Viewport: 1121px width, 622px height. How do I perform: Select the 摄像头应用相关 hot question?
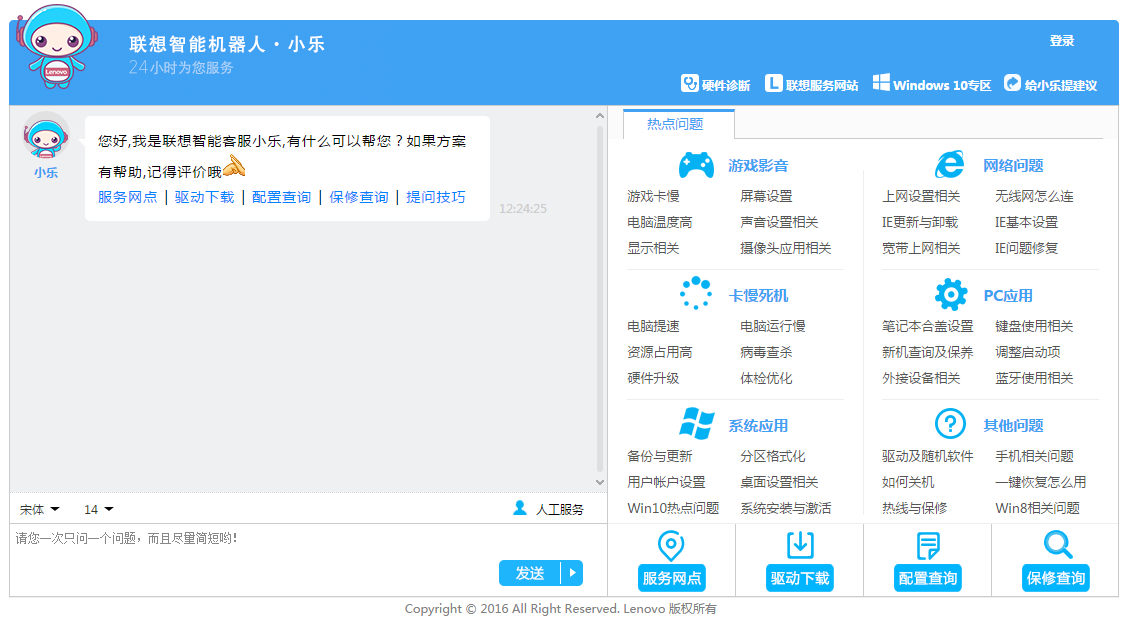786,248
